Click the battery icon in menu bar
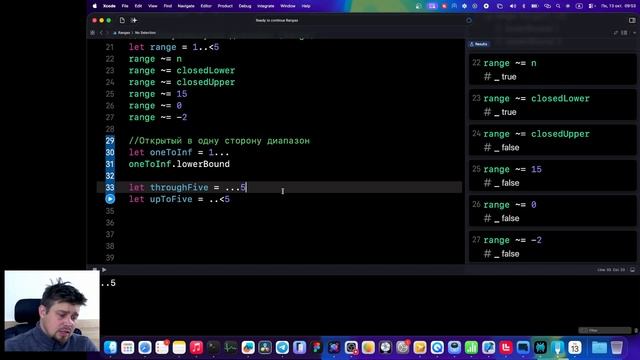The image size is (640, 360). (535, 6)
